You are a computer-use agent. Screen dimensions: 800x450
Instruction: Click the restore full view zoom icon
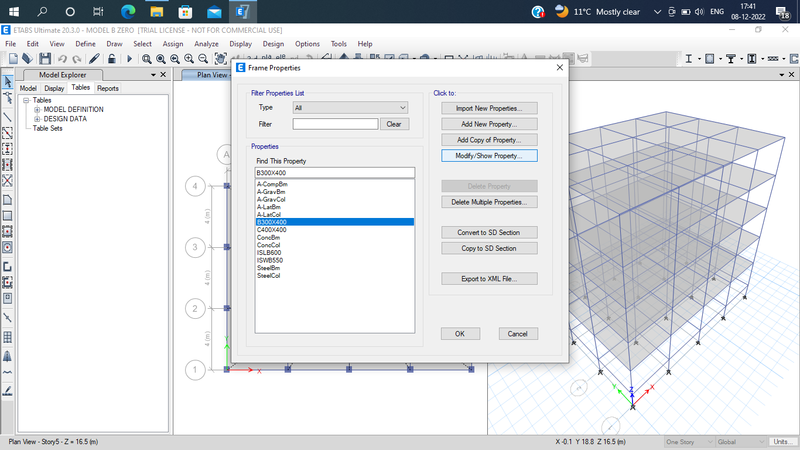(161, 59)
